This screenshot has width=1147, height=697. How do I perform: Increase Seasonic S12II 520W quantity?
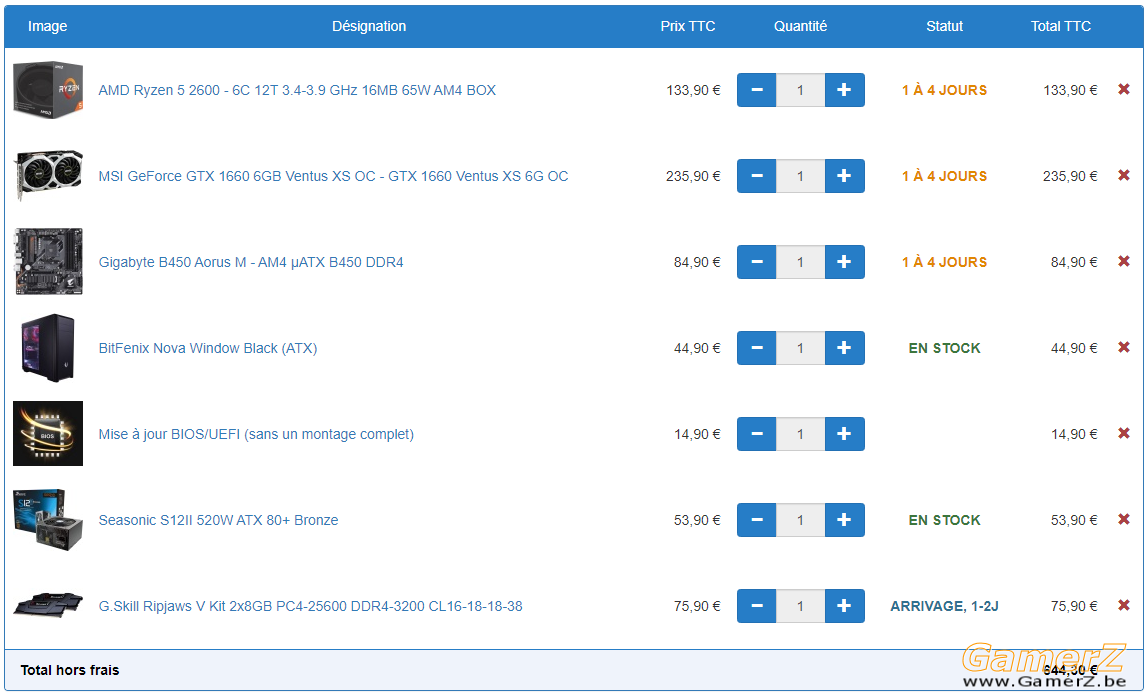click(x=844, y=520)
